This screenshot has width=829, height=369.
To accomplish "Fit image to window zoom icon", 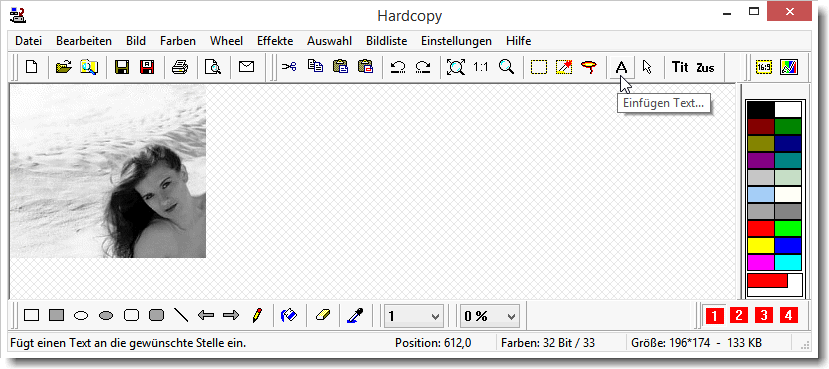I will pyautogui.click(x=456, y=67).
